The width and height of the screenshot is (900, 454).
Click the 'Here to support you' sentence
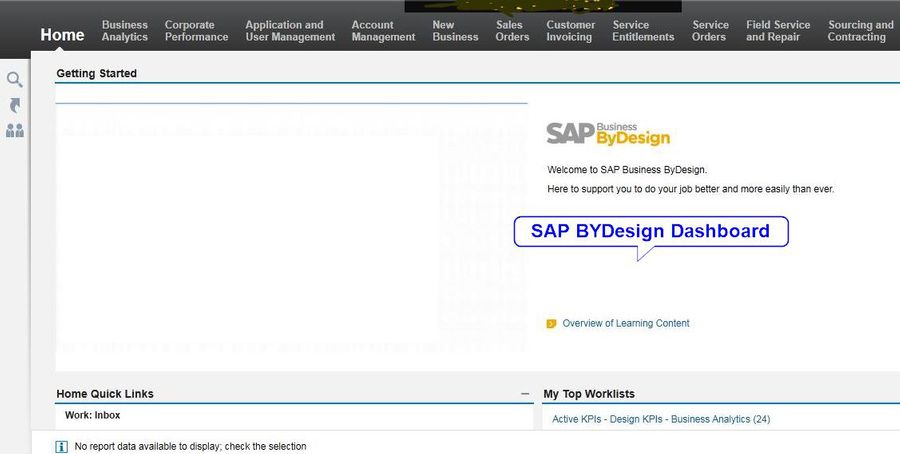click(690, 189)
